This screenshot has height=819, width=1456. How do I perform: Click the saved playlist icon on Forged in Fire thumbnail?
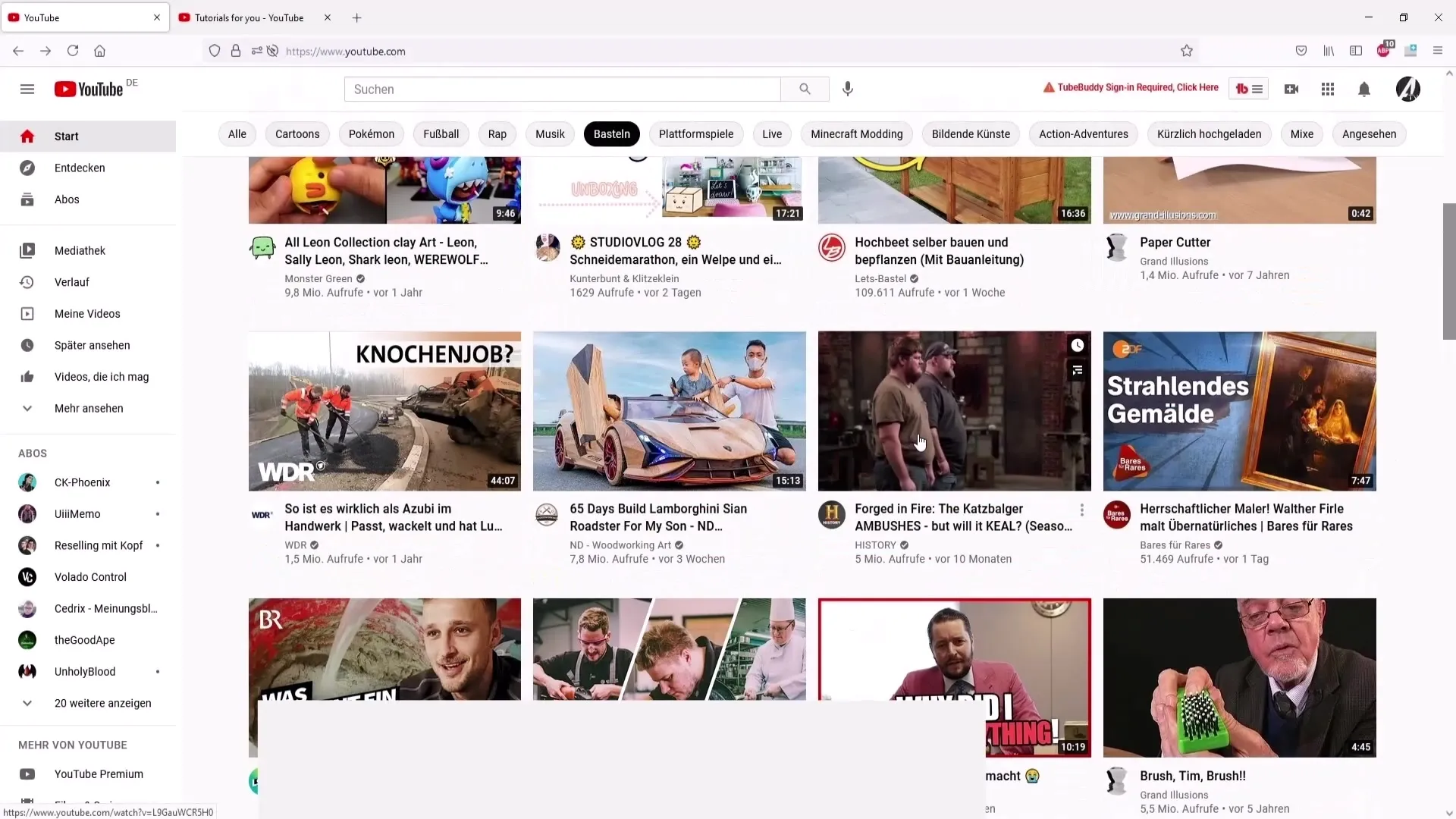pos(1078,371)
